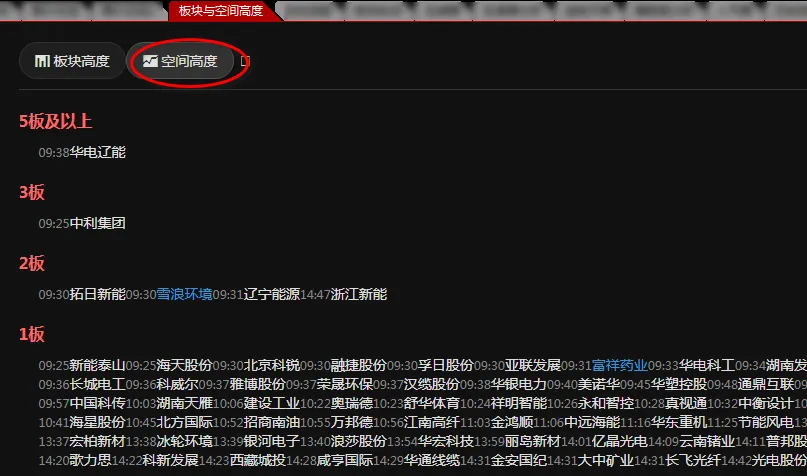The image size is (807, 476).
Task: Open stock 浪莎股份
Action: click(x=359, y=442)
